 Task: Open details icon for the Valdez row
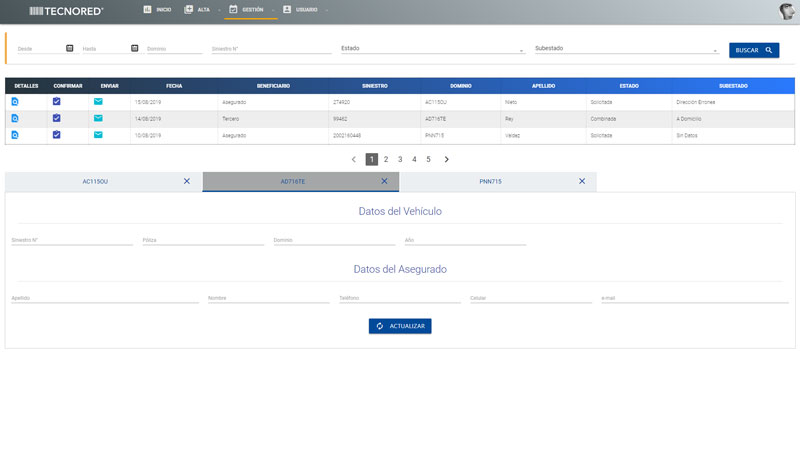click(15, 134)
